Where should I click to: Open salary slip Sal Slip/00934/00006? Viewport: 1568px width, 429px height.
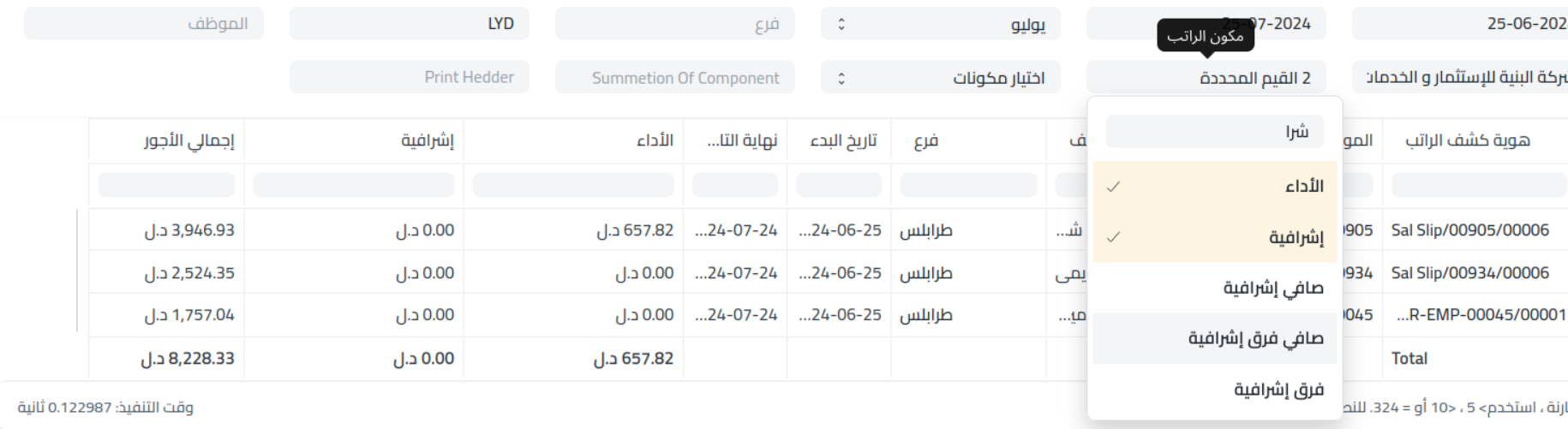pyautogui.click(x=1469, y=273)
